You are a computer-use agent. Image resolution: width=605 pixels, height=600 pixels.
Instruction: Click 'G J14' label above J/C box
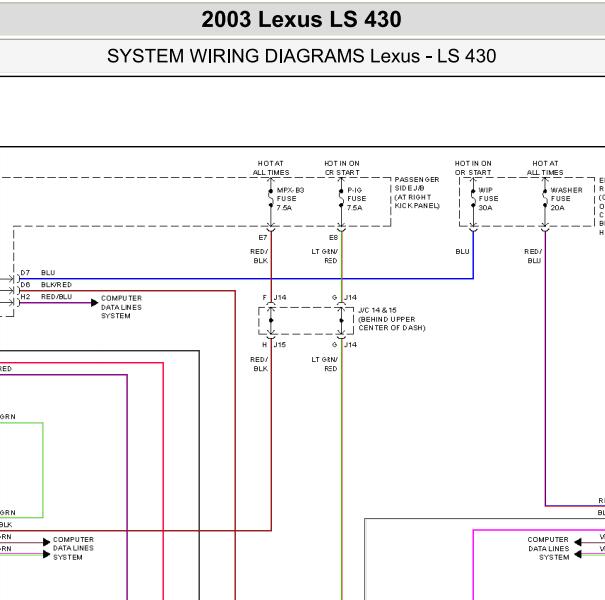click(x=345, y=297)
